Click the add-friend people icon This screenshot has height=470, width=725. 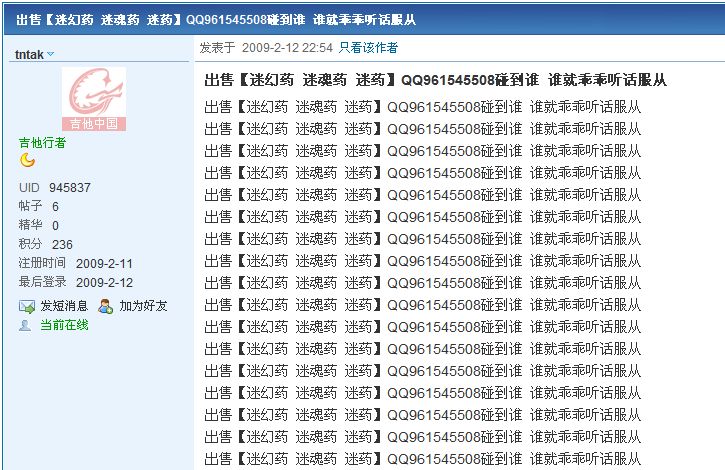[105, 306]
